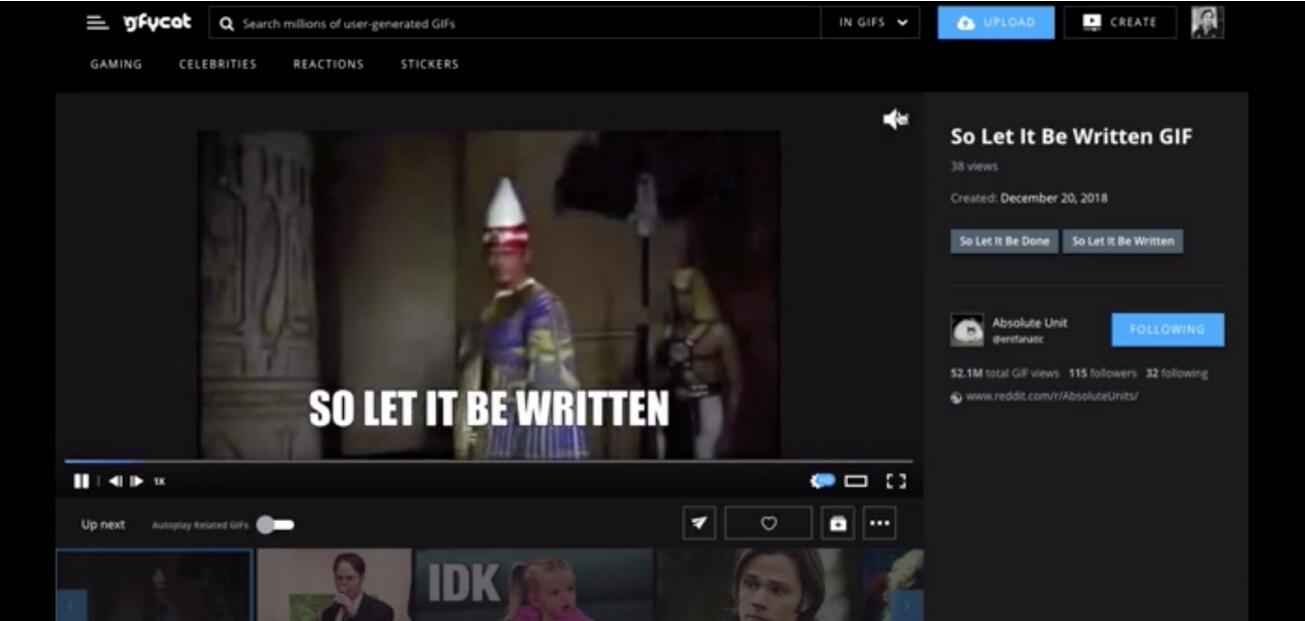Open the Celebrities category
Screen dimensions: 1305x621
(218, 64)
